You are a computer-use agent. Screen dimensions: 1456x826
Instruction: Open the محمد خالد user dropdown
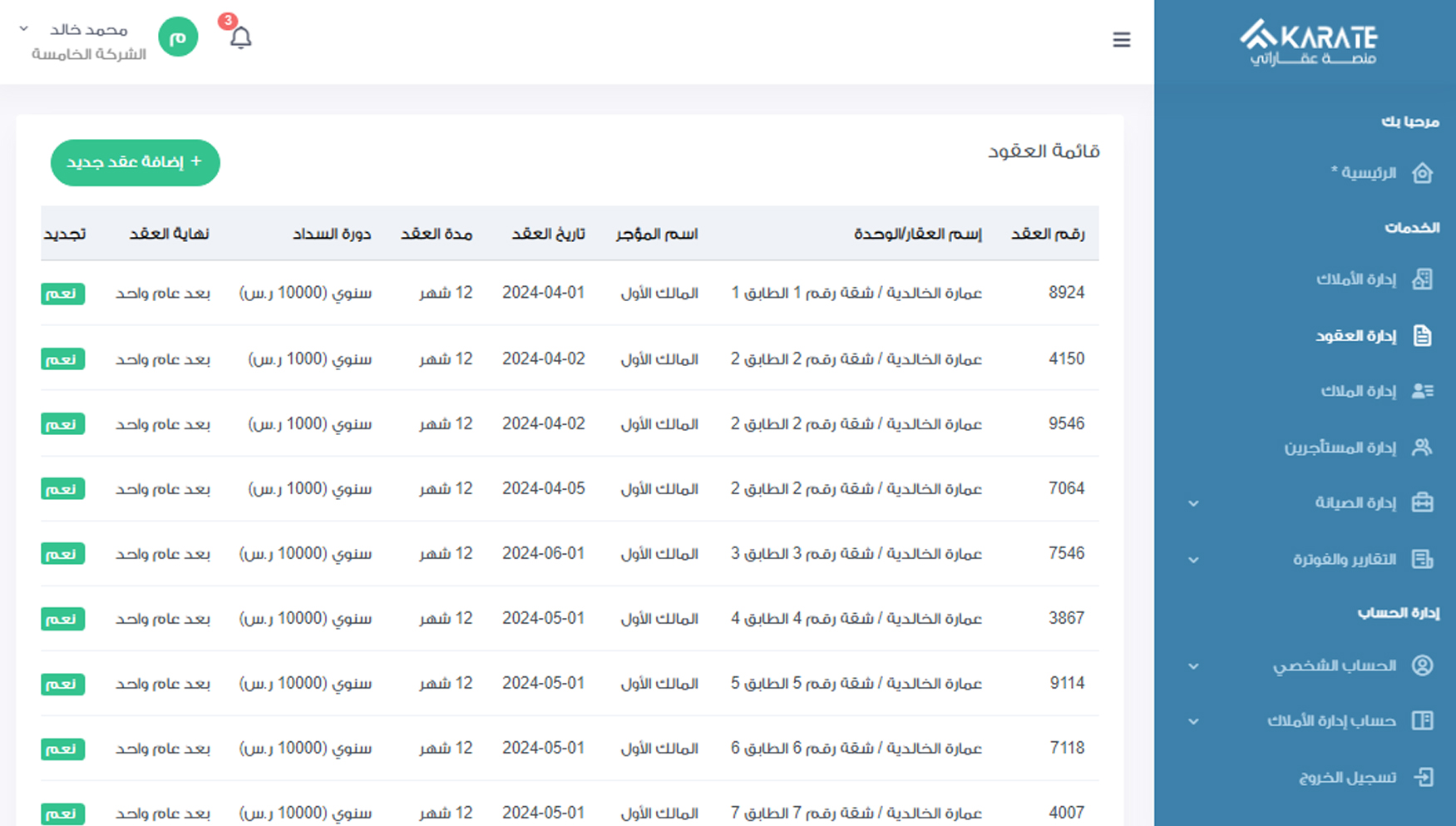pos(24,29)
